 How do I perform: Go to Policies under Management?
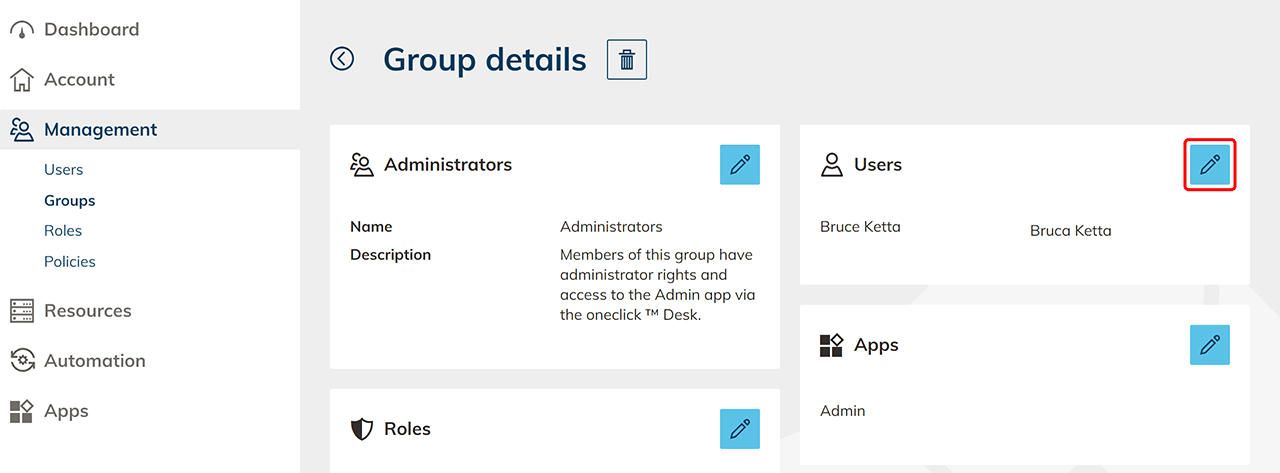coord(70,262)
